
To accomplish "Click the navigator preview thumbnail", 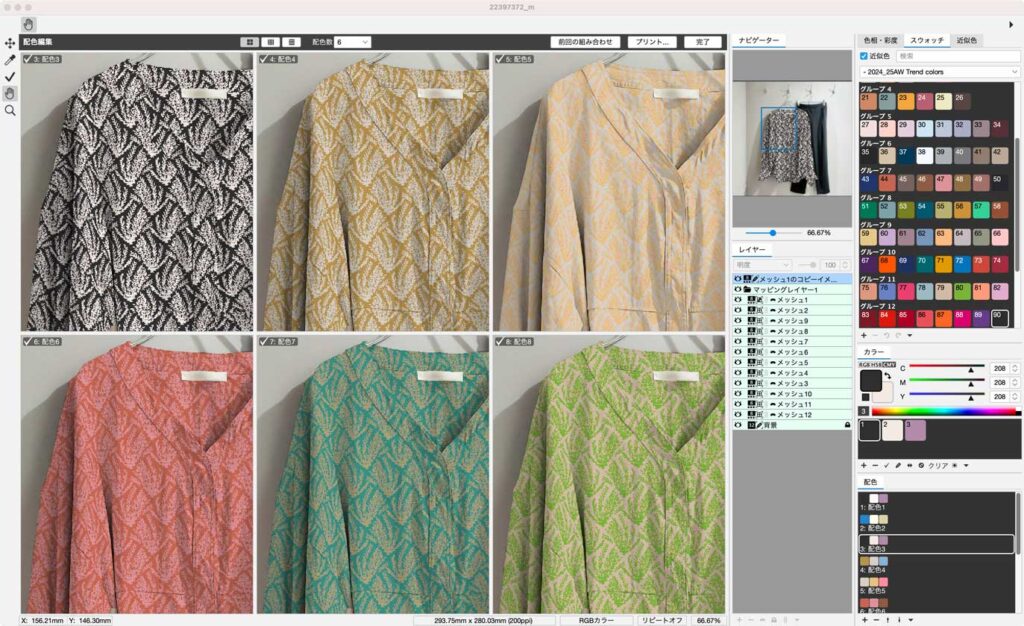I will [x=792, y=138].
